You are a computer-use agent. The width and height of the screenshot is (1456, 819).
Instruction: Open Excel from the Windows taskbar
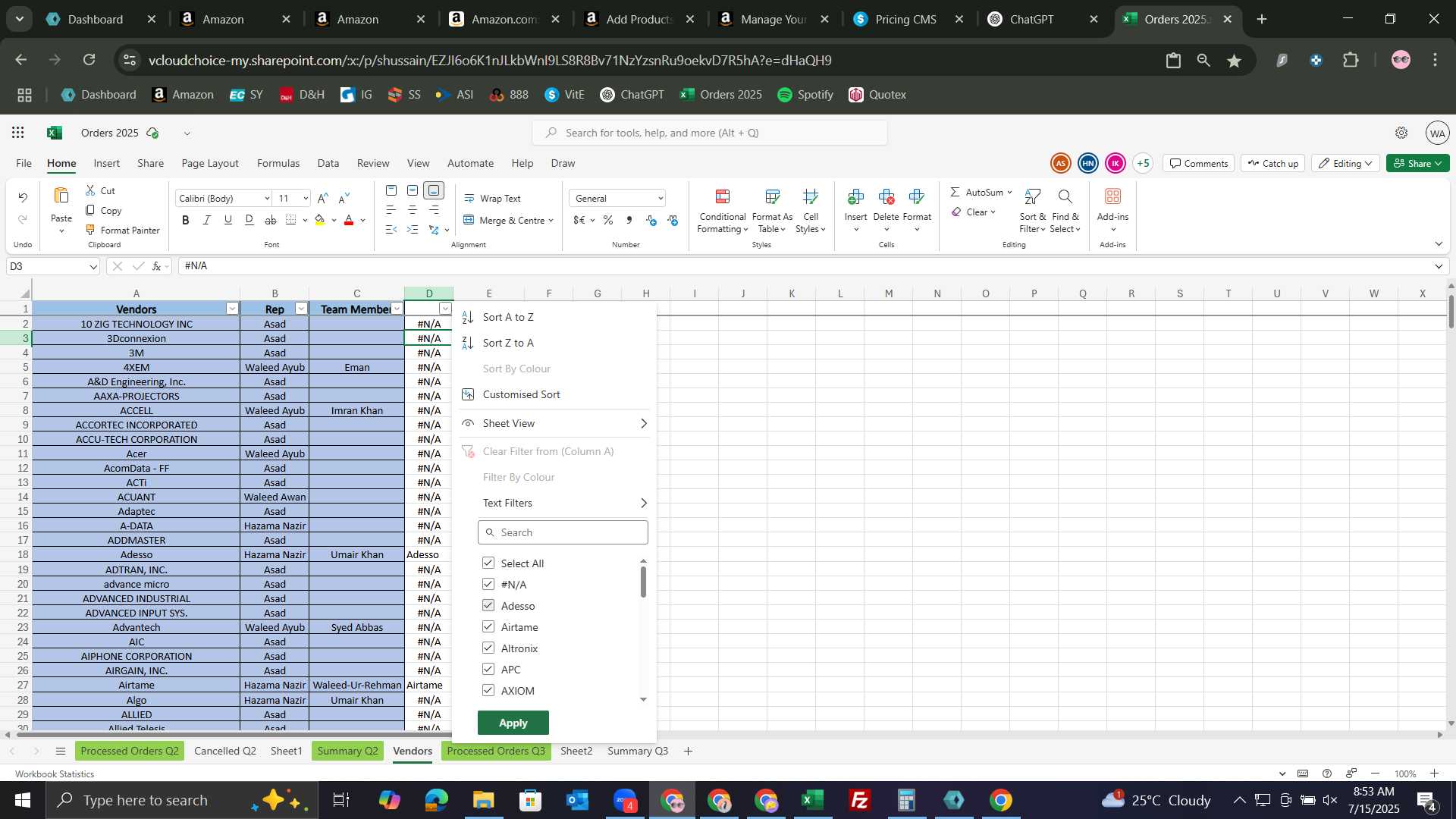coord(813,800)
